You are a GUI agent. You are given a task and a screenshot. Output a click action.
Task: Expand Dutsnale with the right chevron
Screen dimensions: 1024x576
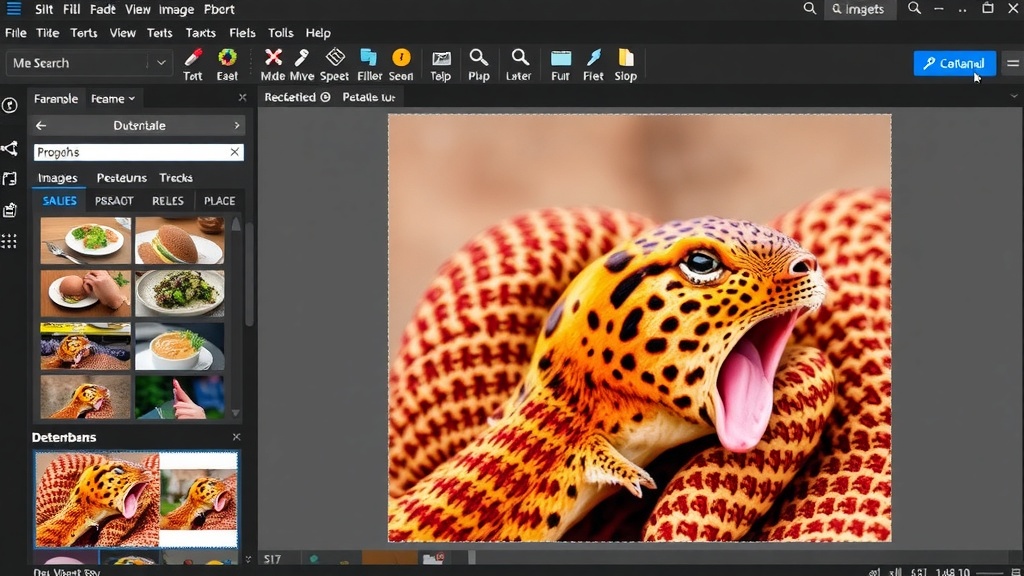236,125
